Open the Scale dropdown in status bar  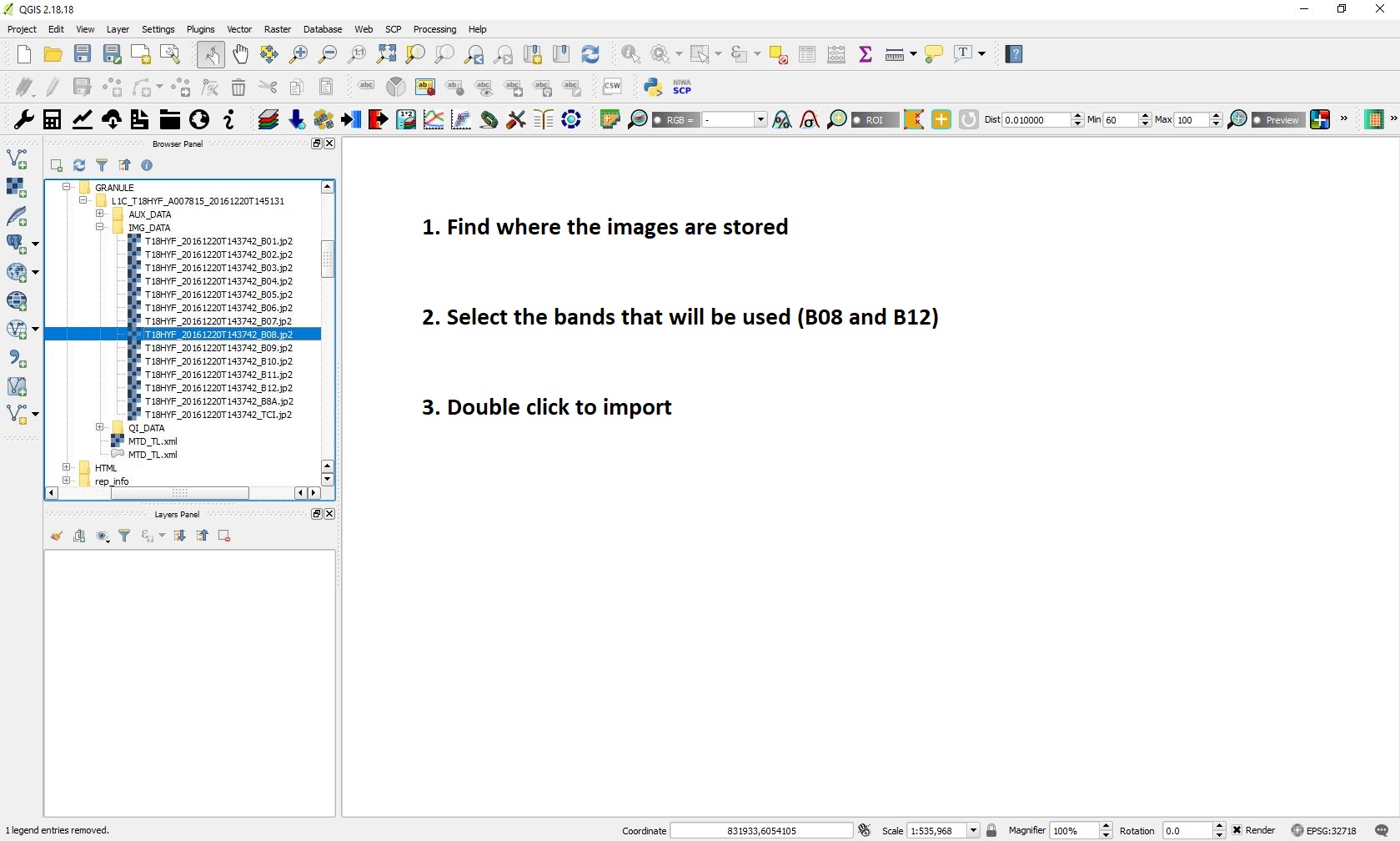[972, 830]
